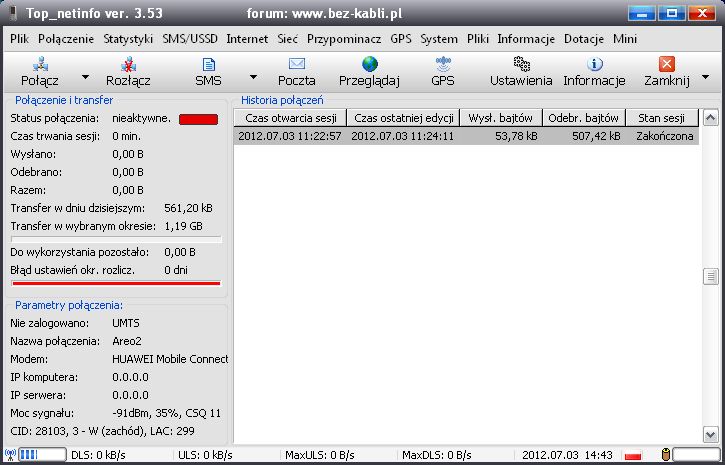This screenshot has width=725, height=465.
Task: Expand the dropdown arrow next to SMS
Action: (x=253, y=76)
